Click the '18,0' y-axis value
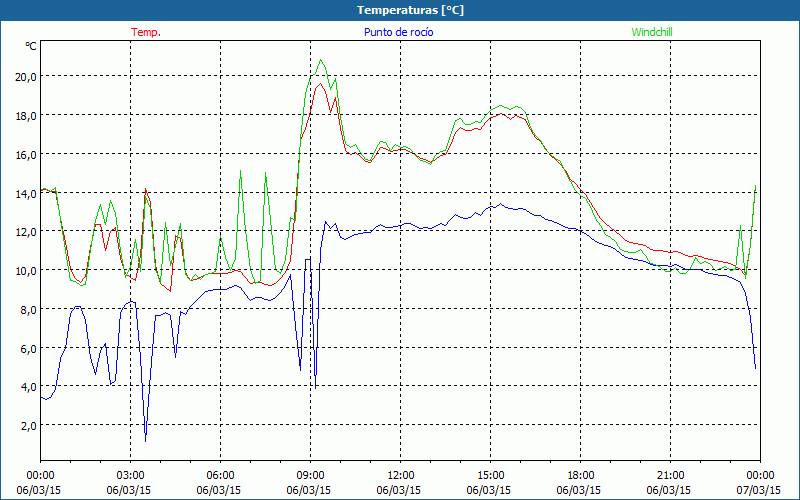The image size is (800, 500). click(26, 115)
